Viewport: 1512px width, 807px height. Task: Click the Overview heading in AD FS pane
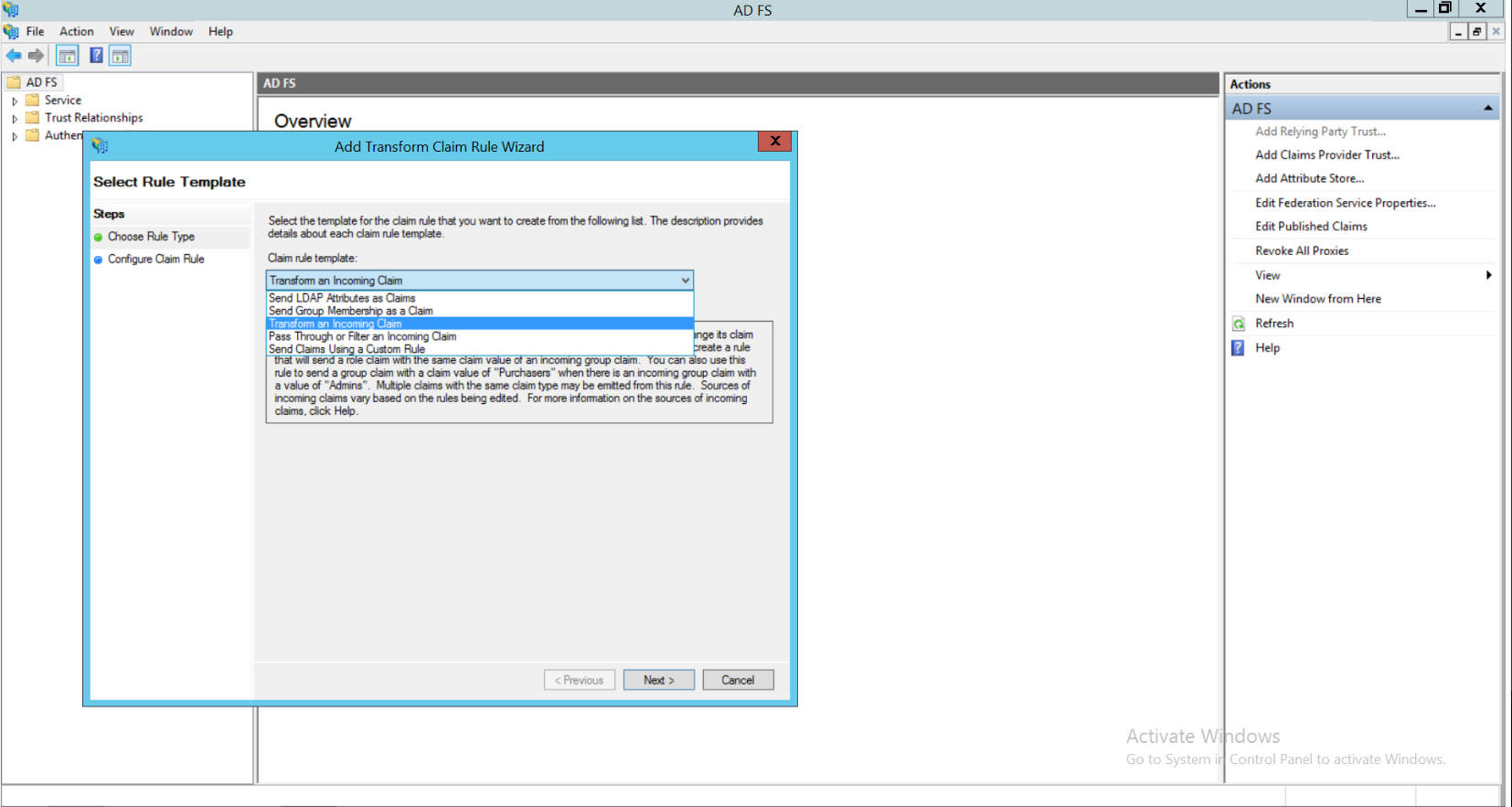[313, 122]
